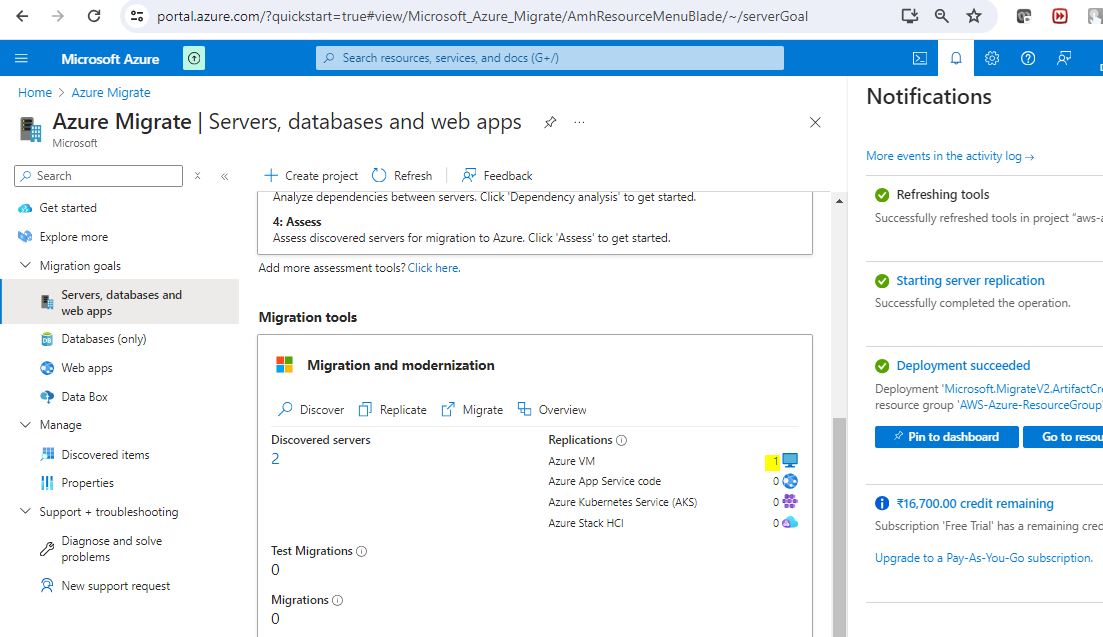Pin the Azure Migrate blade
The width and height of the screenshot is (1103, 637).
[x=550, y=122]
